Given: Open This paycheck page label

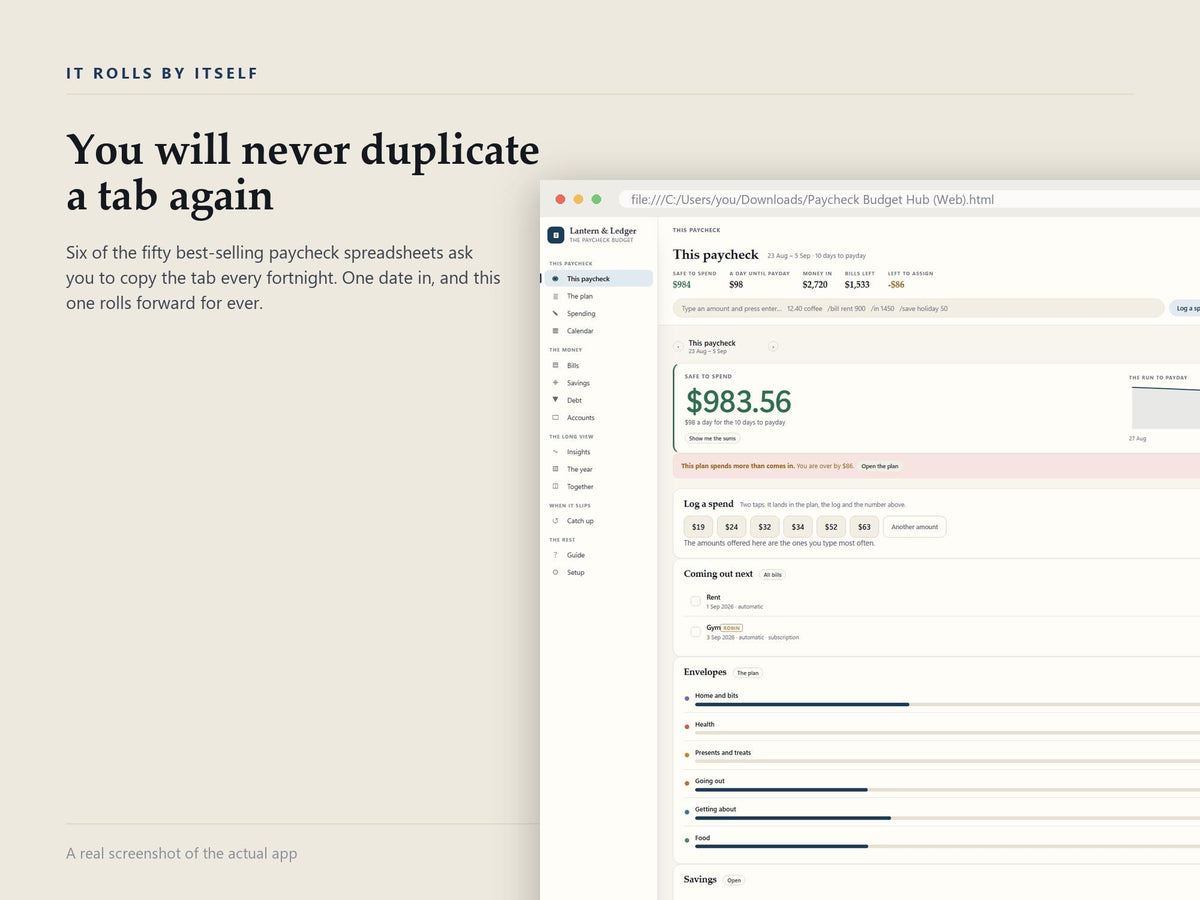Looking at the screenshot, I should pos(588,279).
